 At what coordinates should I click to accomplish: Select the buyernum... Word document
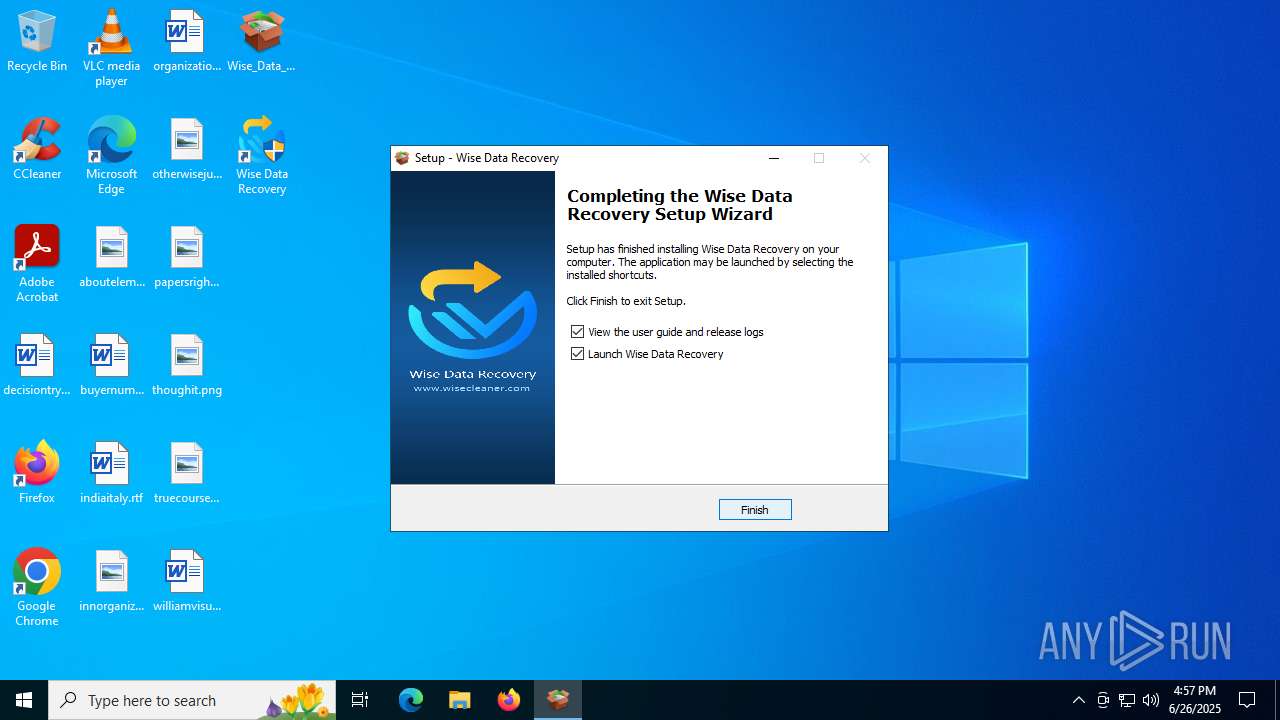point(111,365)
